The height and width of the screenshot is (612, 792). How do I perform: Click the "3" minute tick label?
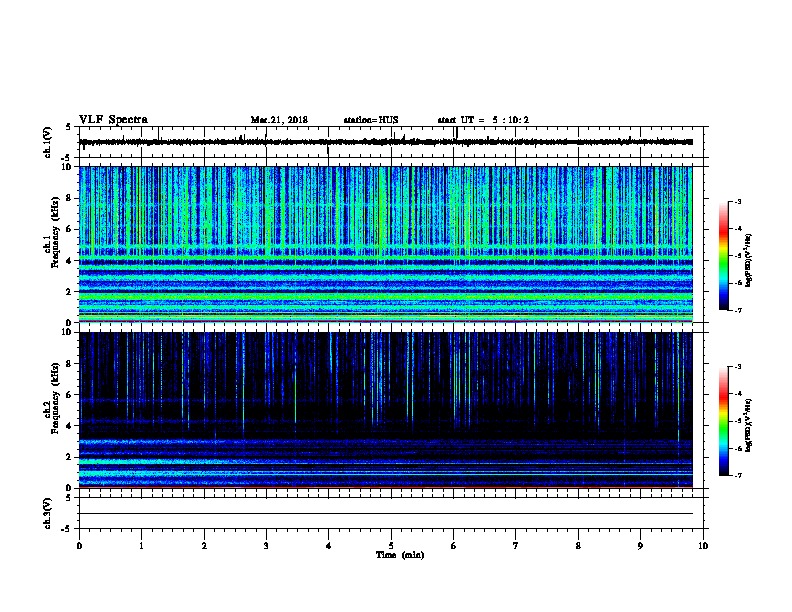[266, 546]
